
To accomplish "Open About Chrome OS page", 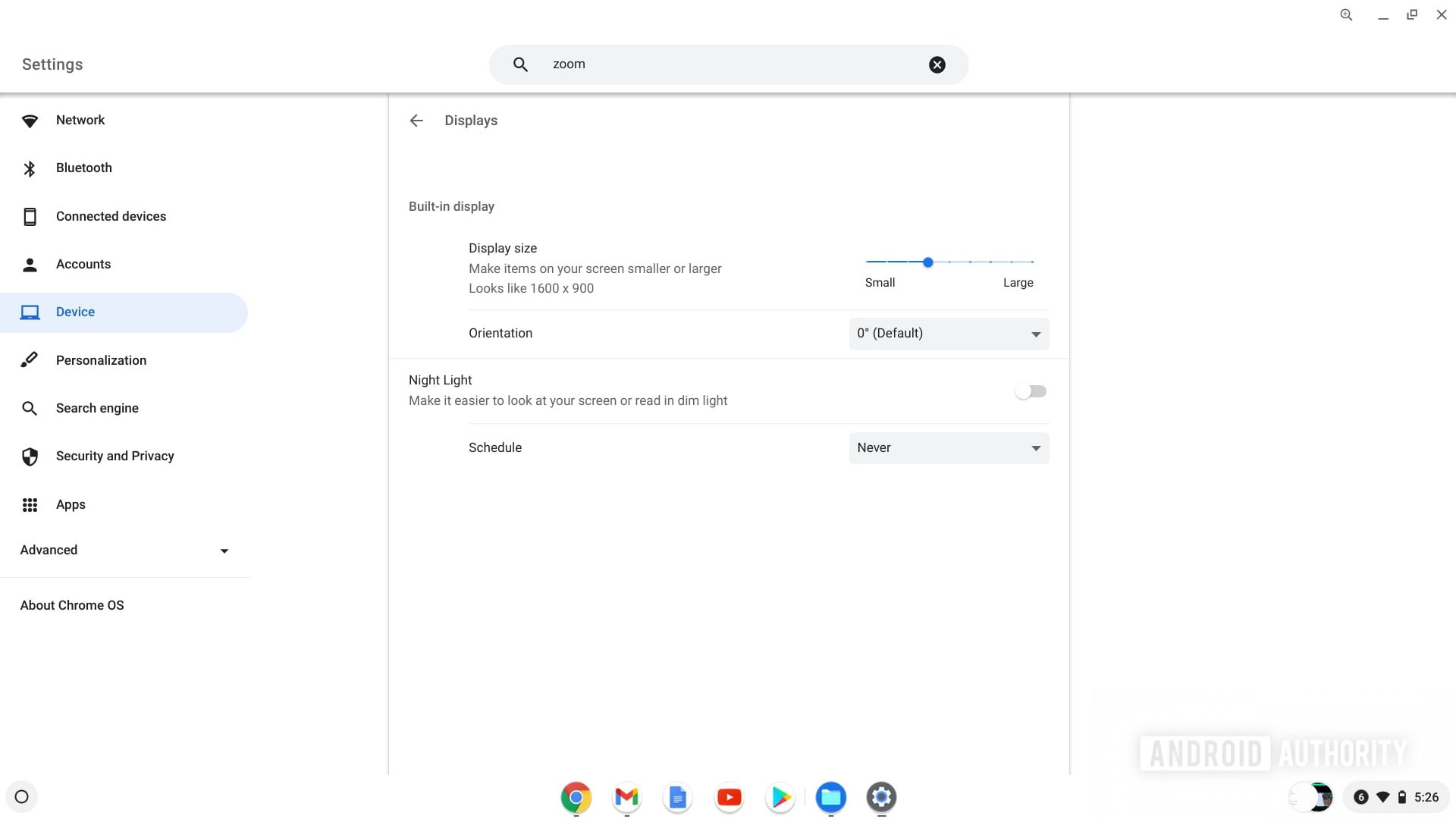I will pyautogui.click(x=72, y=605).
